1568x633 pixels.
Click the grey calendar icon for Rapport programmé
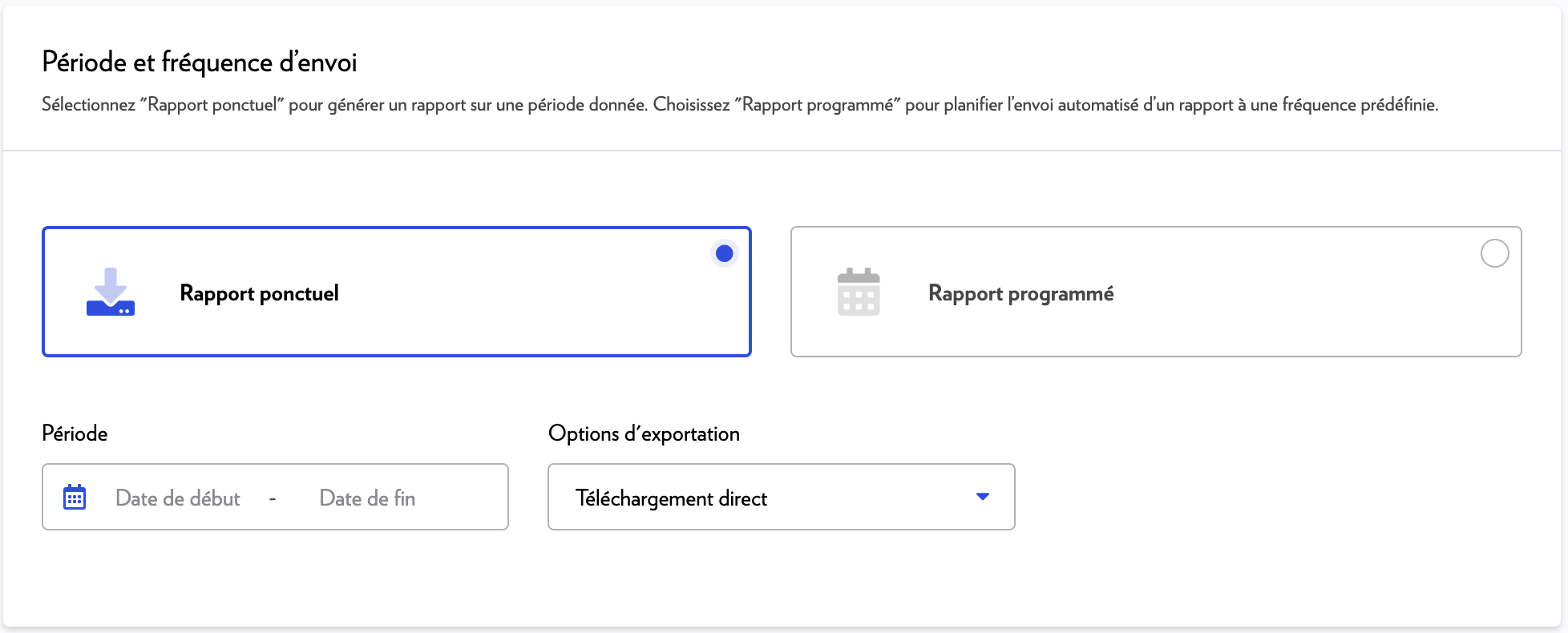(859, 292)
